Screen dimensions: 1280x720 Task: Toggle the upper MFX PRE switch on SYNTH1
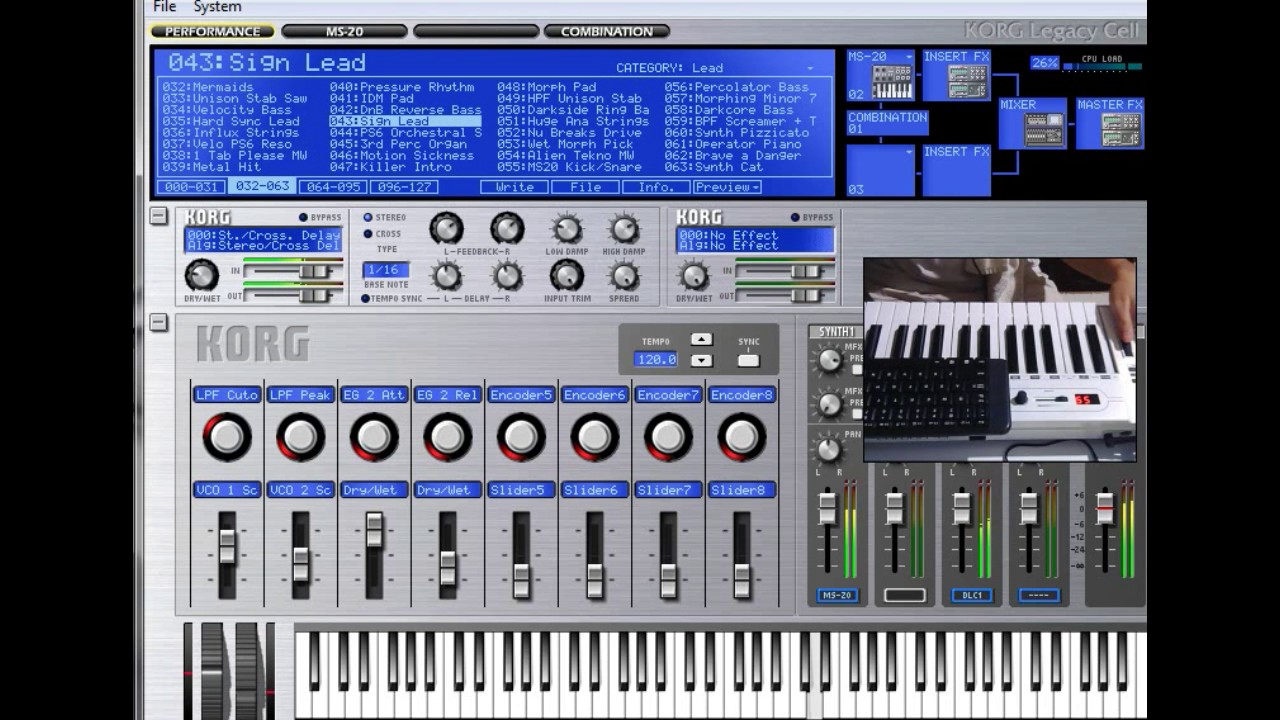(856, 369)
